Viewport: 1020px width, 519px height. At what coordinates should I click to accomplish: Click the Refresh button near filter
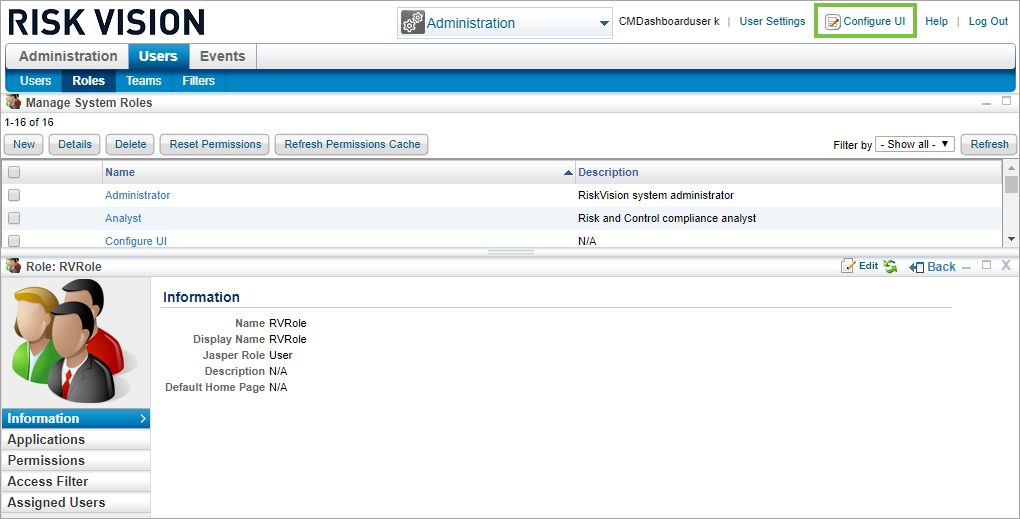(x=989, y=144)
